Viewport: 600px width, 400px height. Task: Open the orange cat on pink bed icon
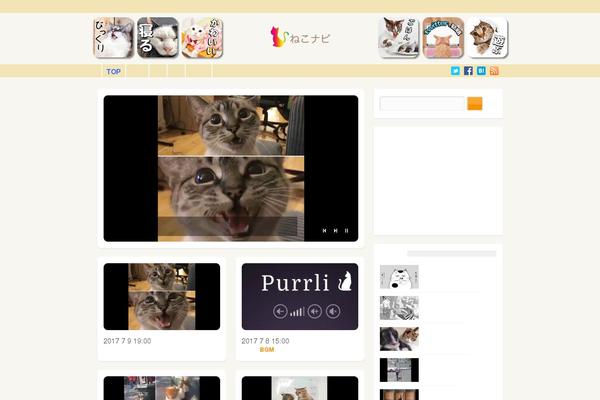[443, 38]
